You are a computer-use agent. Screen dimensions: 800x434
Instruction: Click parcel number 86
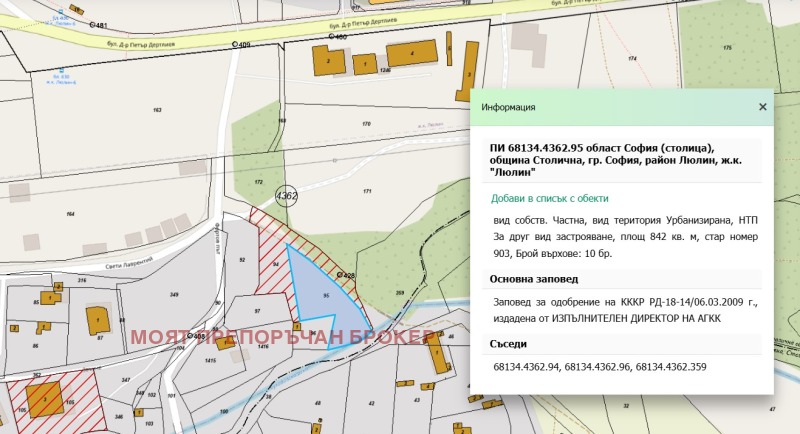35,346
